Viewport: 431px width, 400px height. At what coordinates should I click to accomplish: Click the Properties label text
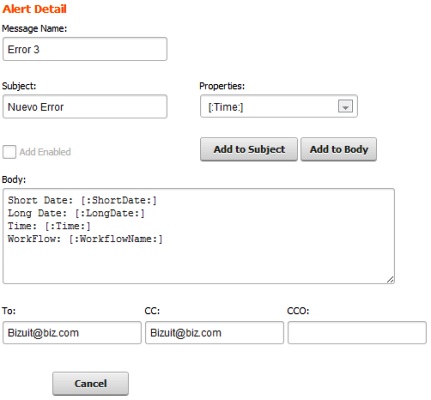click(222, 86)
